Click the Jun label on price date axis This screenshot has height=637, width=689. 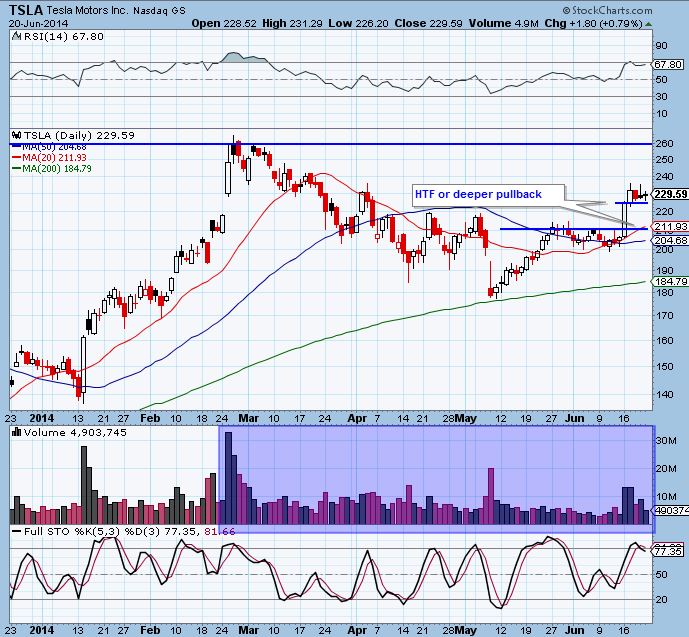coord(574,418)
